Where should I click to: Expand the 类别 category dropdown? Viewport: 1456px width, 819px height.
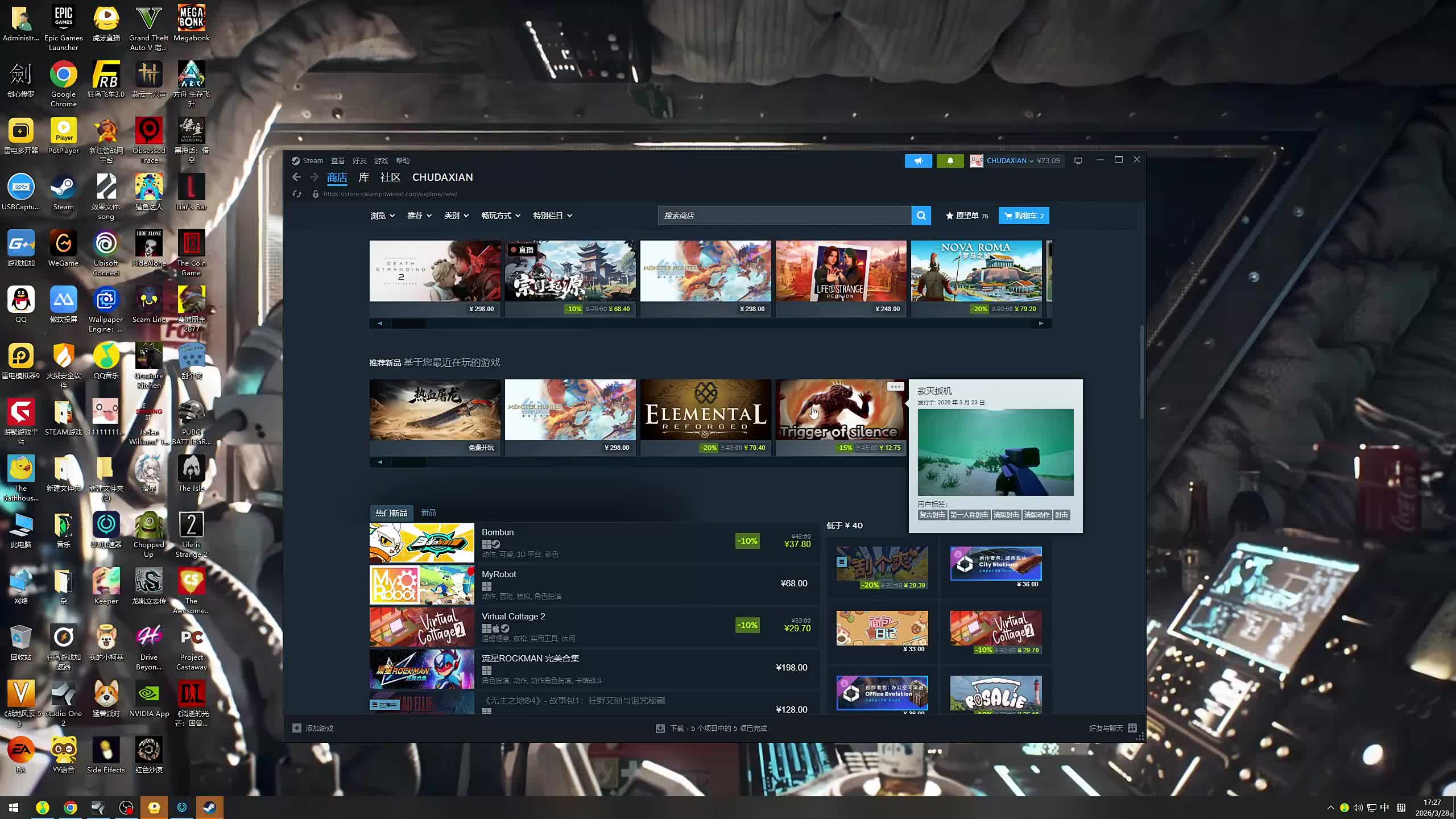(456, 216)
